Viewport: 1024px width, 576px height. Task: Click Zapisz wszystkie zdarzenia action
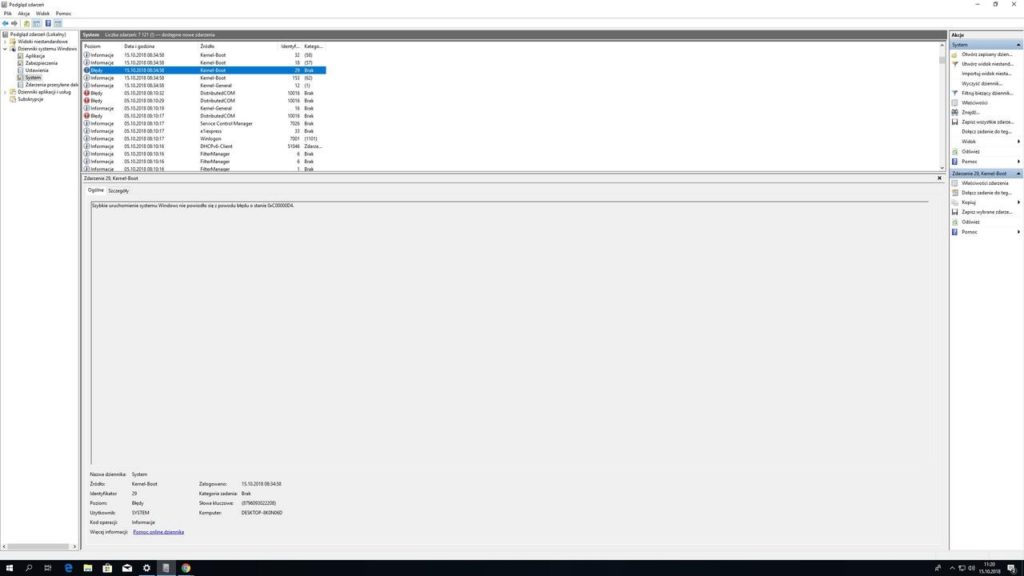(987, 122)
